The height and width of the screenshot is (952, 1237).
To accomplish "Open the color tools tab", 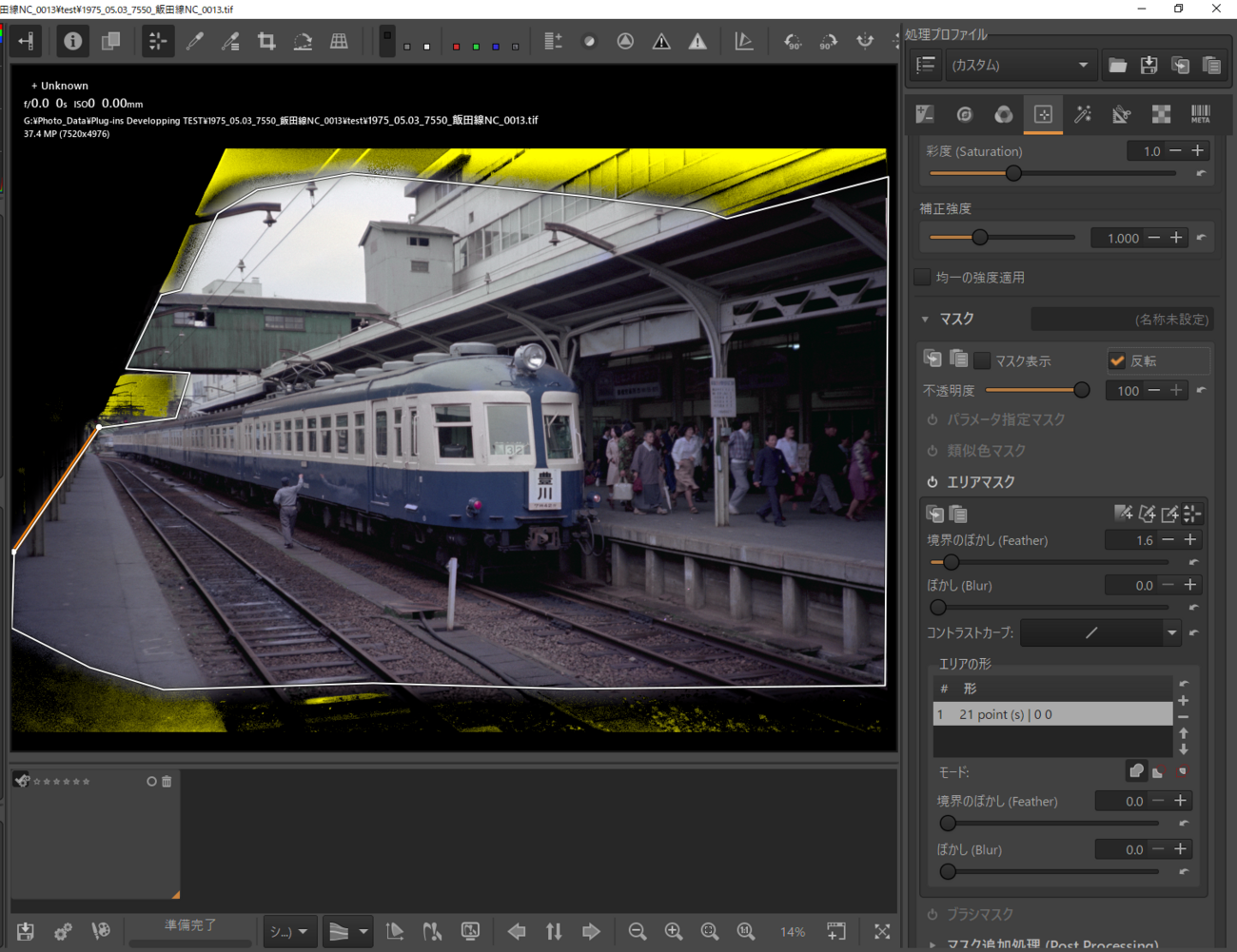I will coord(1003,114).
